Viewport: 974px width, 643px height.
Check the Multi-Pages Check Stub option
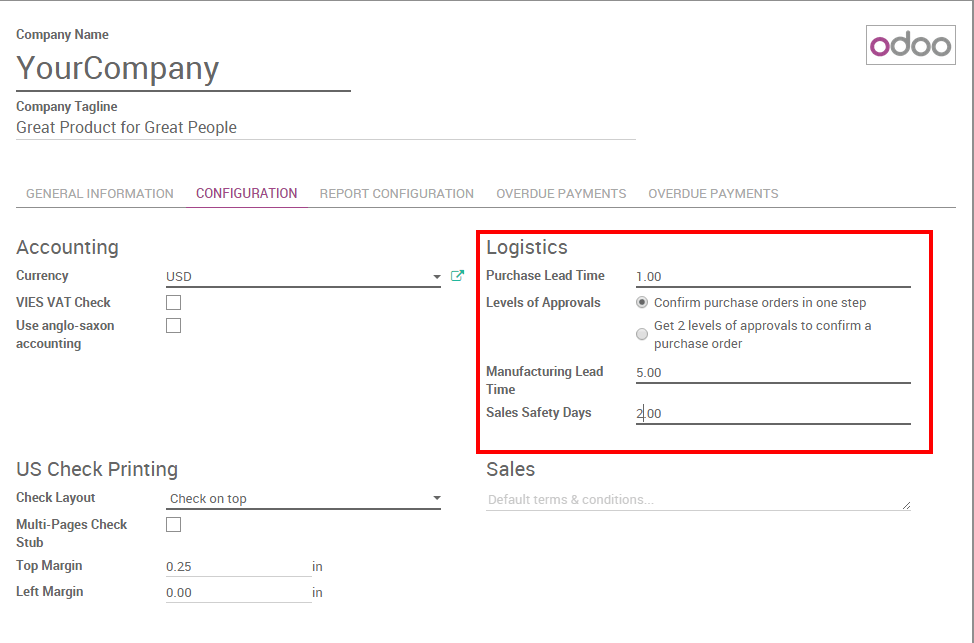[172, 523]
